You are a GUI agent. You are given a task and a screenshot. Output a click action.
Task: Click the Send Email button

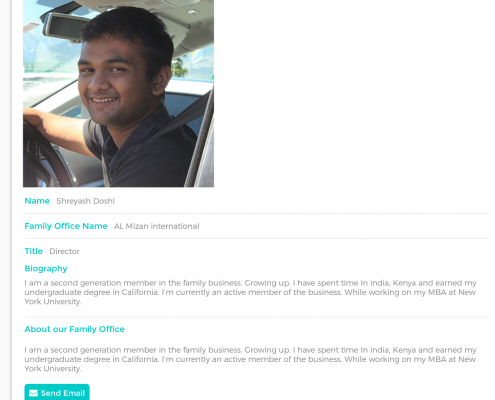tap(57, 393)
